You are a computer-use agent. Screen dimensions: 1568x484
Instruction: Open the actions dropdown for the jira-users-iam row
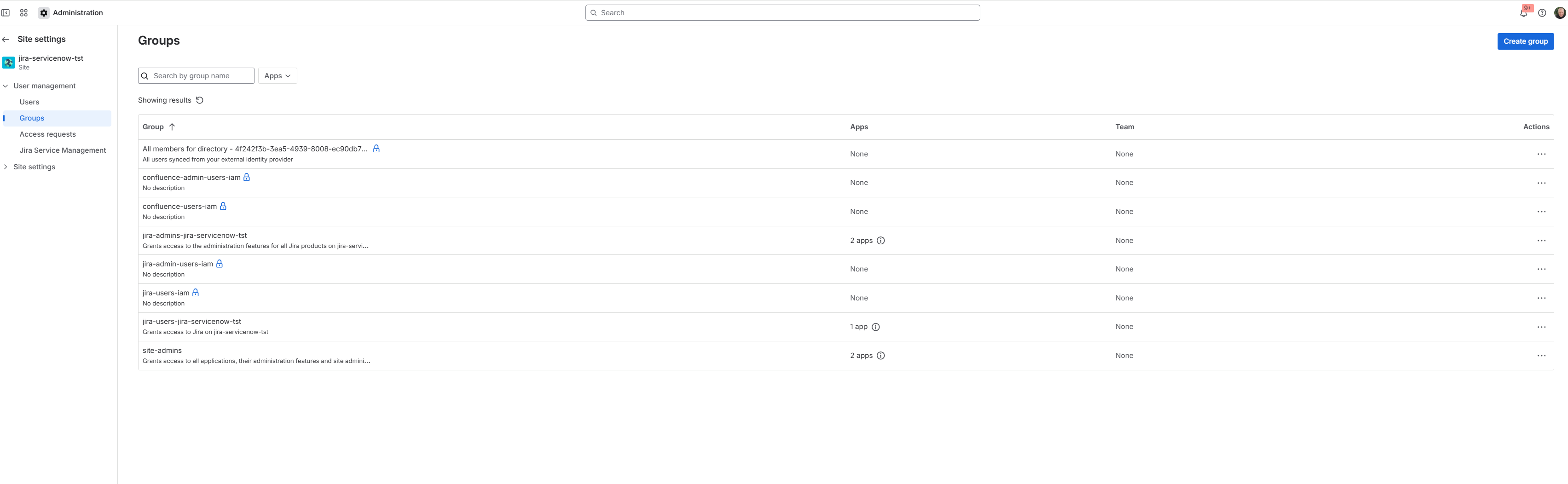(x=1541, y=298)
